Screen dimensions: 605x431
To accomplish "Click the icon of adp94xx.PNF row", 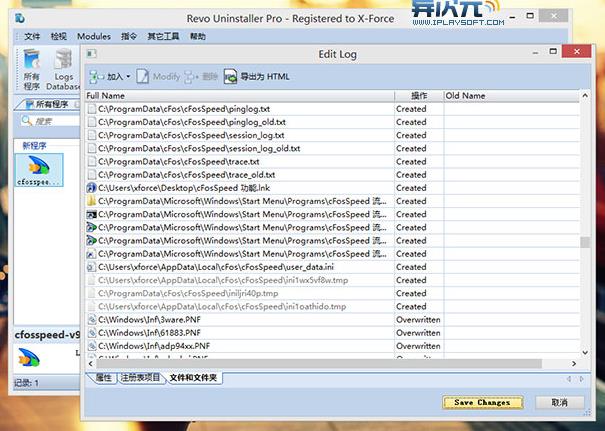I will (x=91, y=346).
